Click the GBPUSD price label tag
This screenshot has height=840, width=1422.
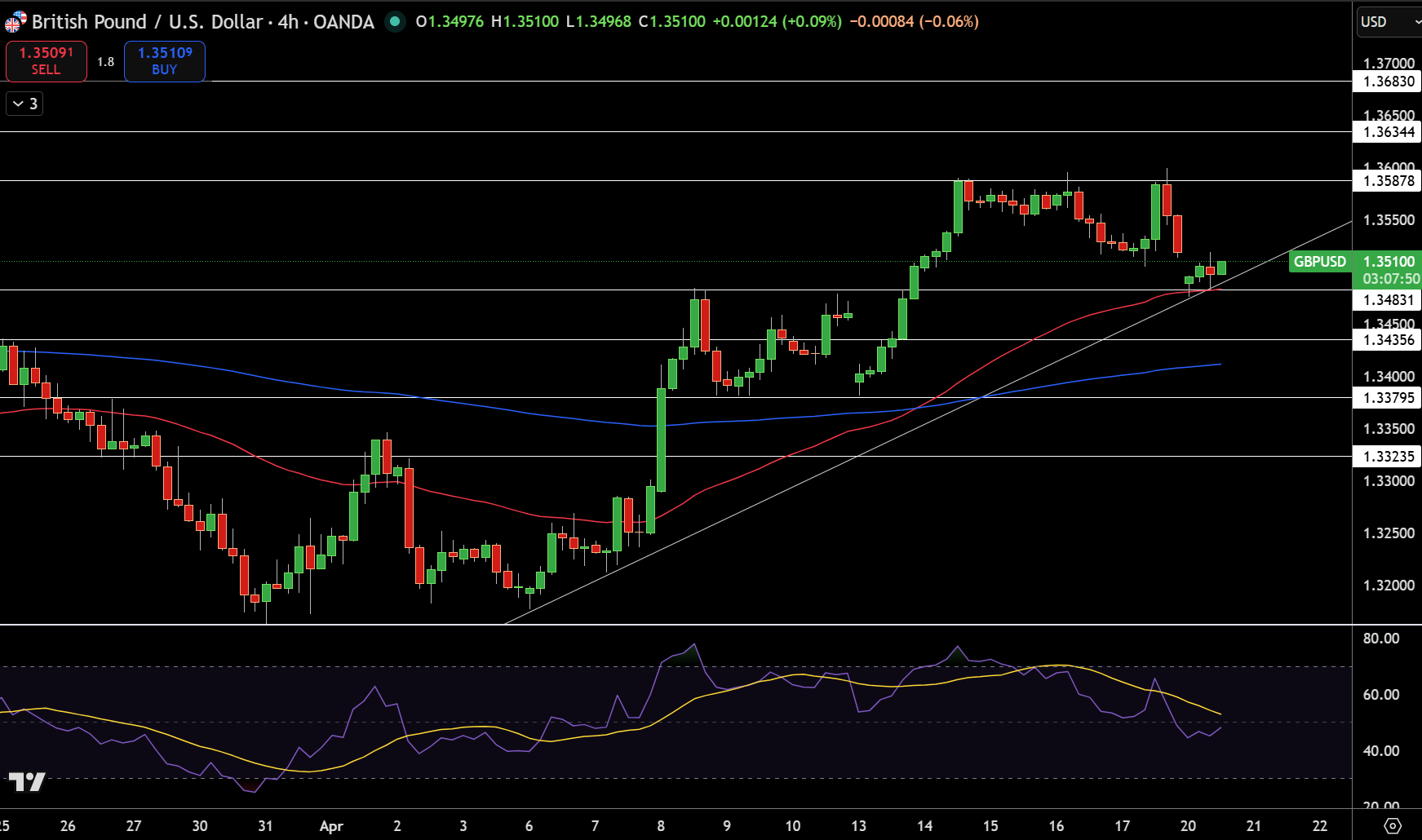pos(1320,262)
